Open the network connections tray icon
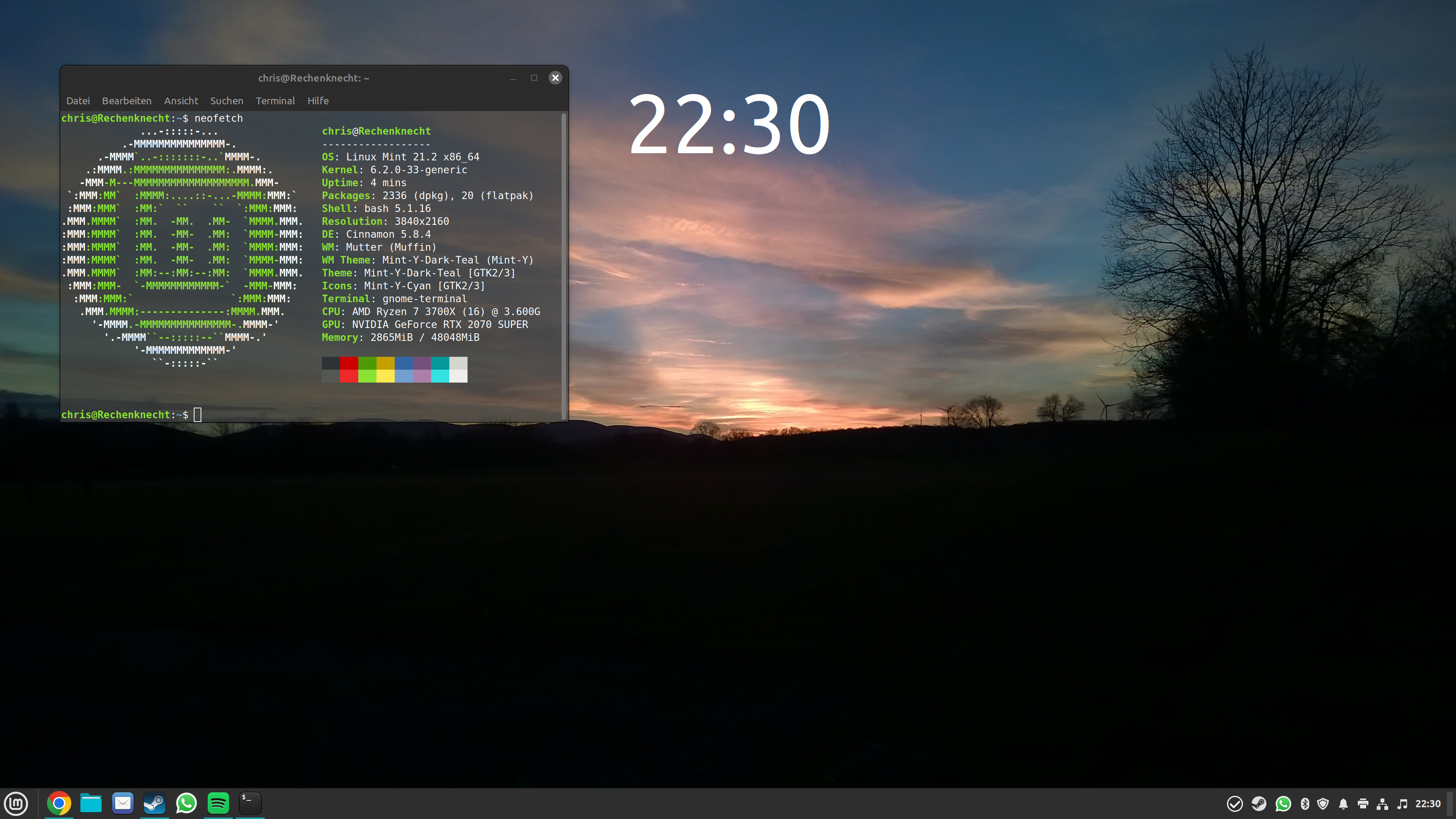1456x819 pixels. click(x=1383, y=803)
